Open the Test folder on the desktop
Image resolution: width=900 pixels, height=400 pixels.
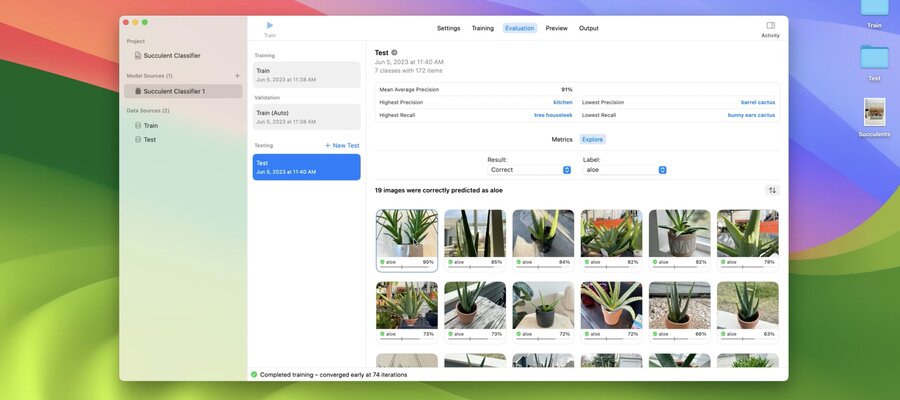click(x=874, y=57)
